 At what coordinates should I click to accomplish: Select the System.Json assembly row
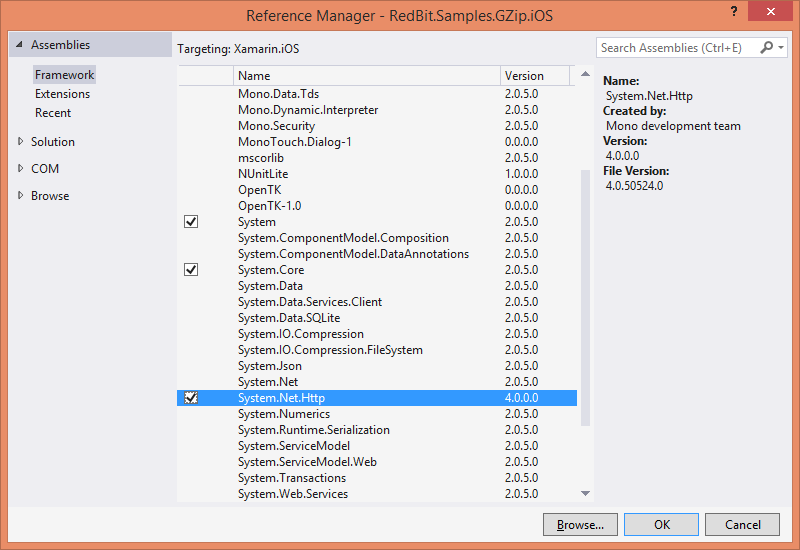377,366
